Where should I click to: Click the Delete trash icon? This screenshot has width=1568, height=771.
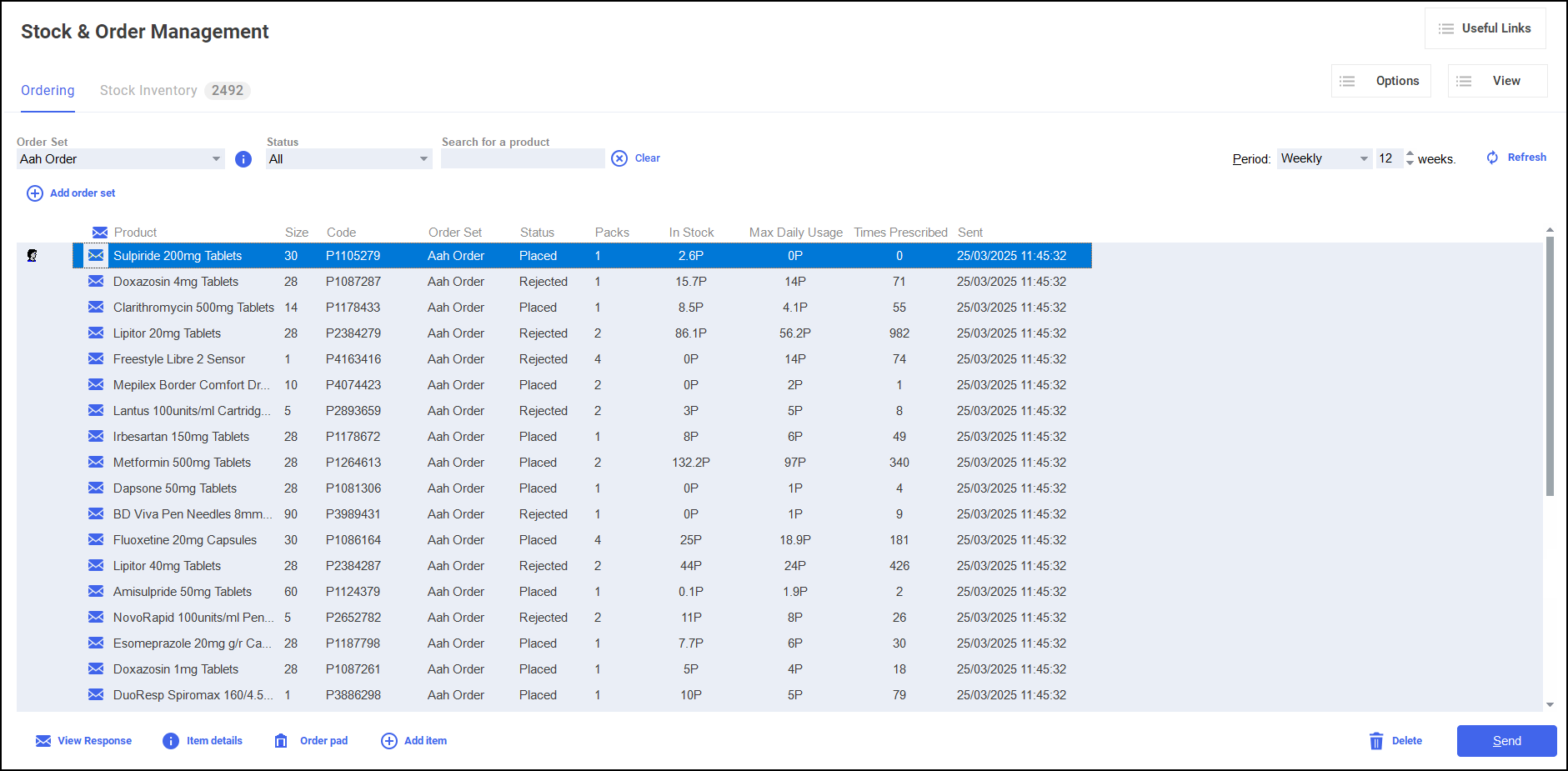[x=1376, y=741]
